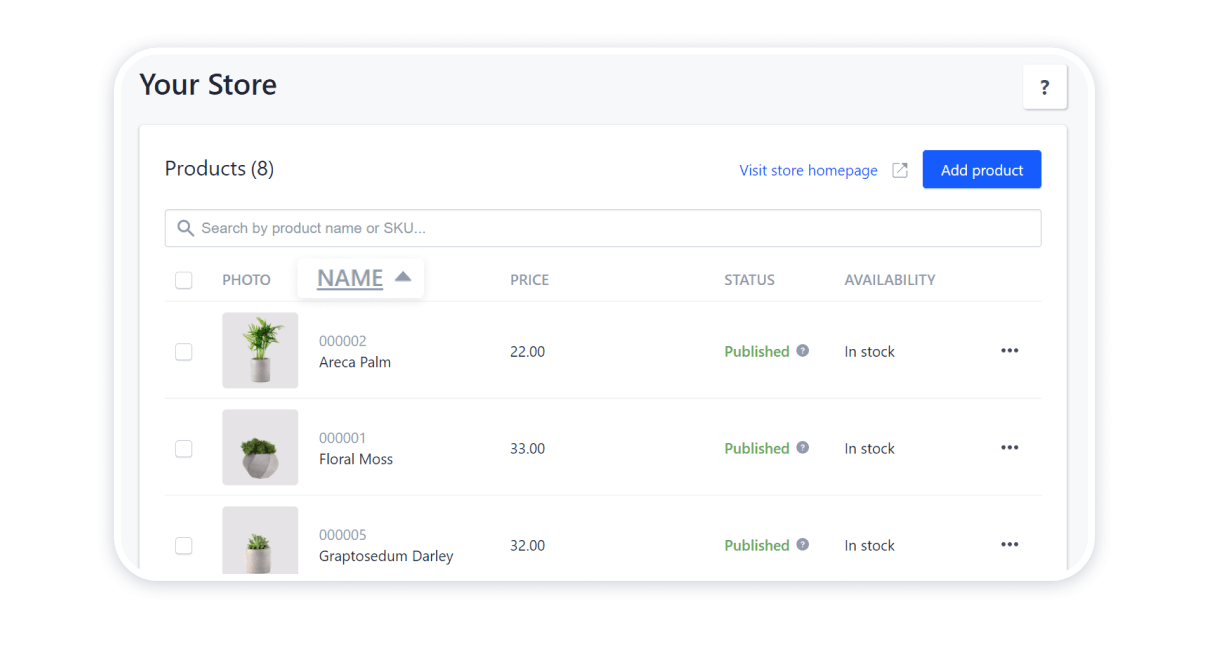Click the external link icon beside Visit store homepage
Screen dimensions: 1213x654
(899, 170)
